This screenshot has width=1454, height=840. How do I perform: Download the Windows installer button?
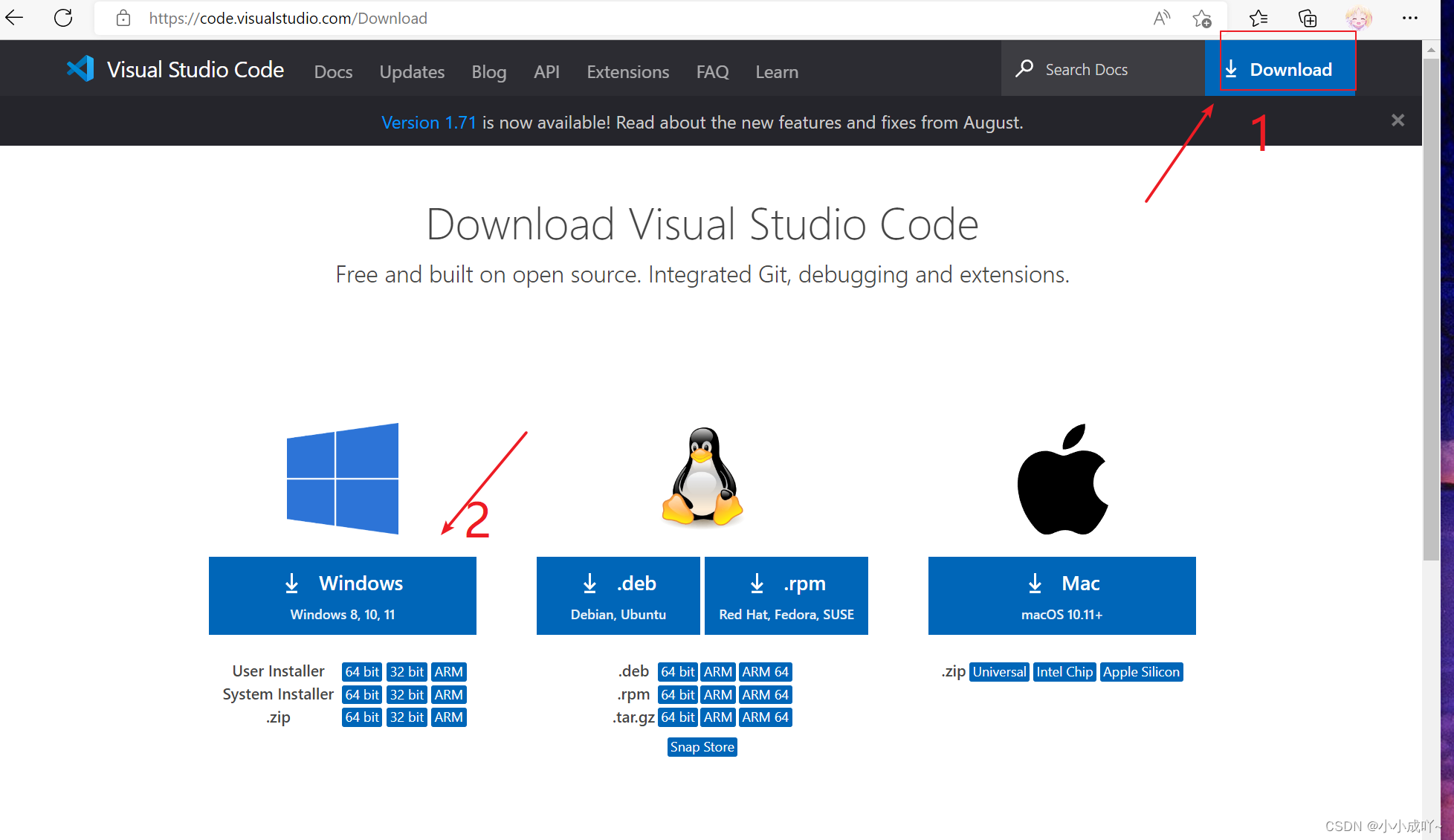[343, 595]
